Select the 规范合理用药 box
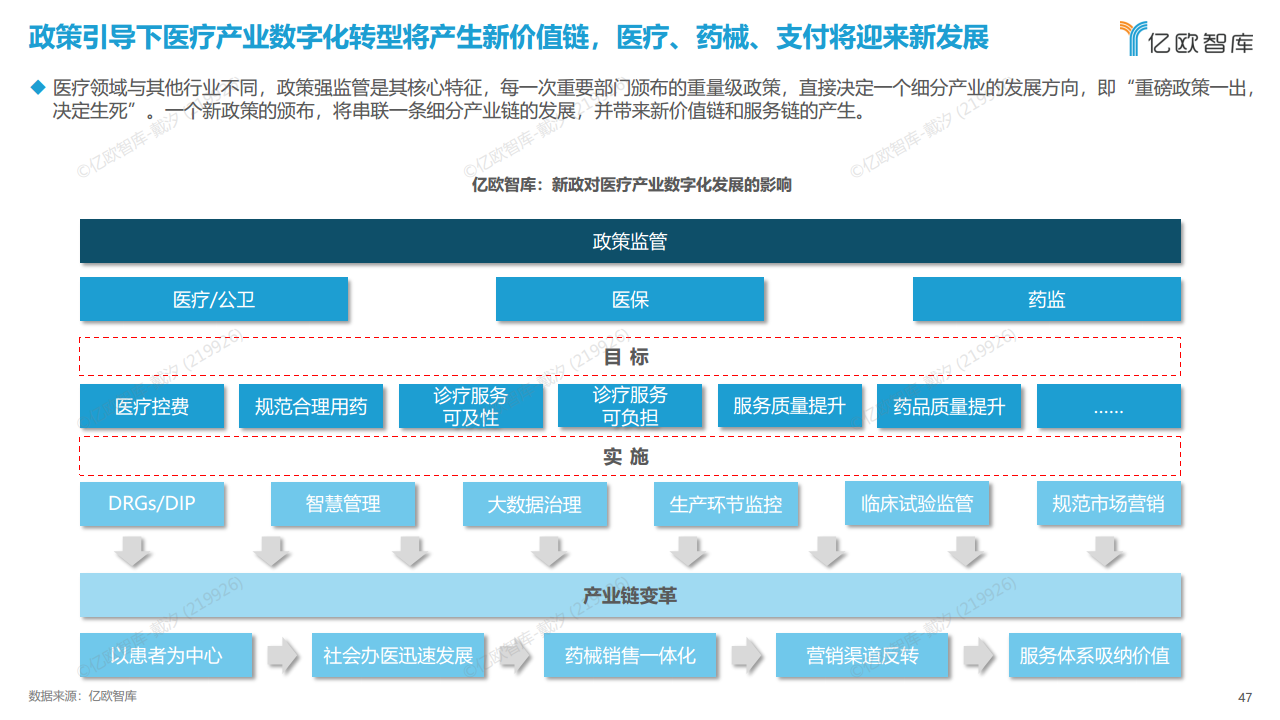Viewport: 1280px width, 720px height. pyautogui.click(x=311, y=406)
